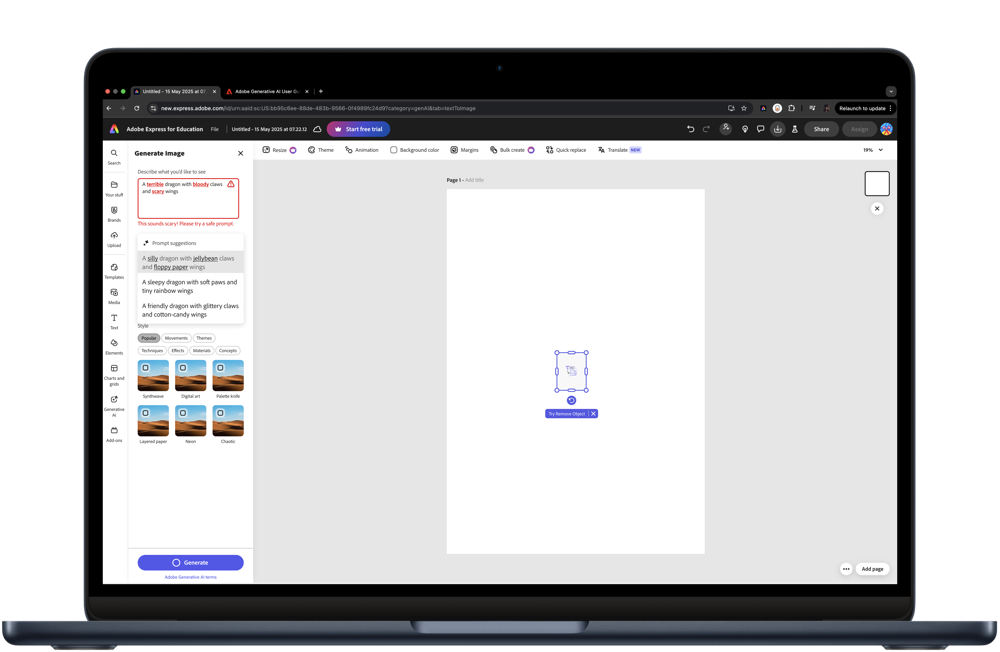
Task: Check the Synthwave style checkbox
Action: point(145,367)
